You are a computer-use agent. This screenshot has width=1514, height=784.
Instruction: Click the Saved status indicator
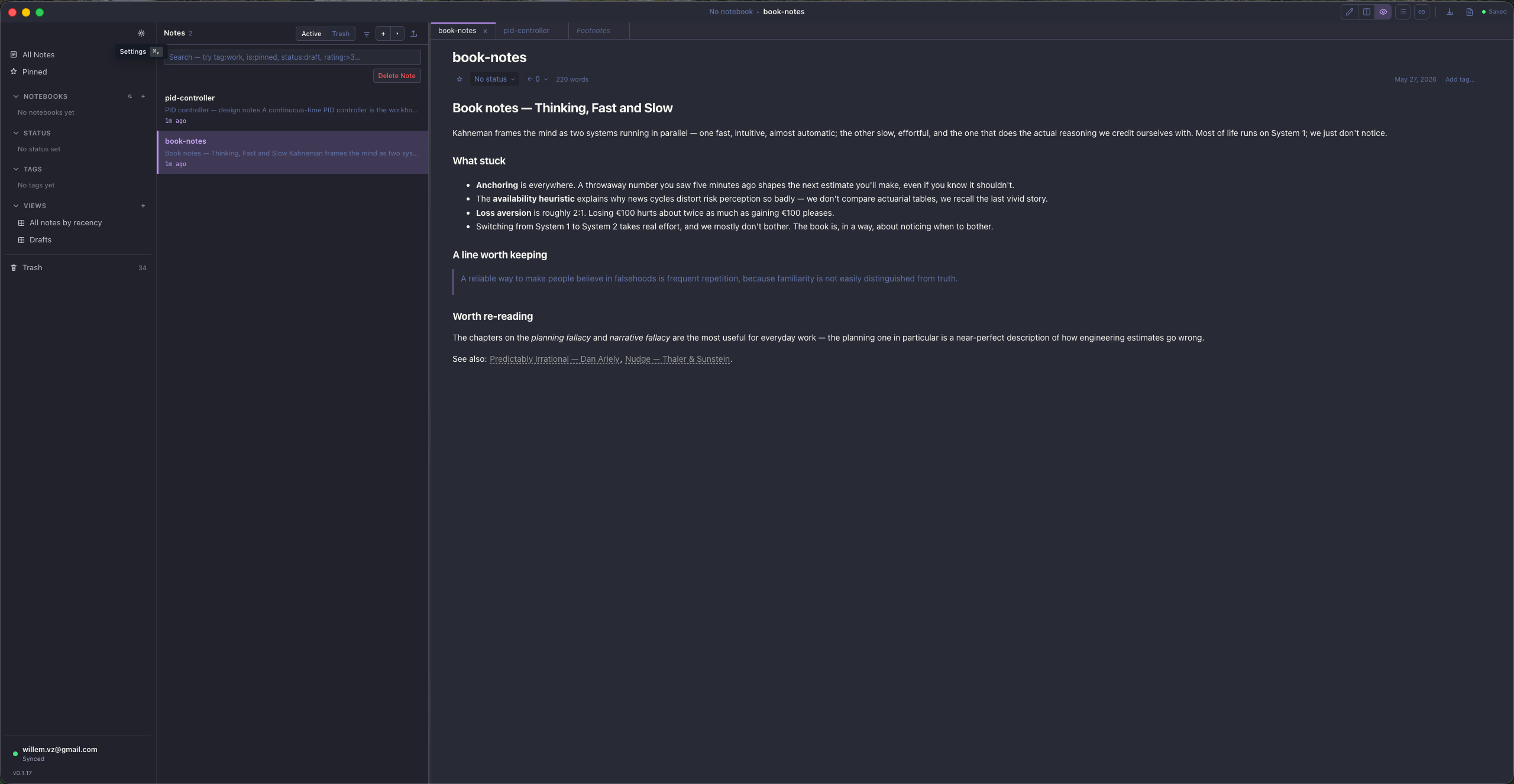click(1494, 12)
